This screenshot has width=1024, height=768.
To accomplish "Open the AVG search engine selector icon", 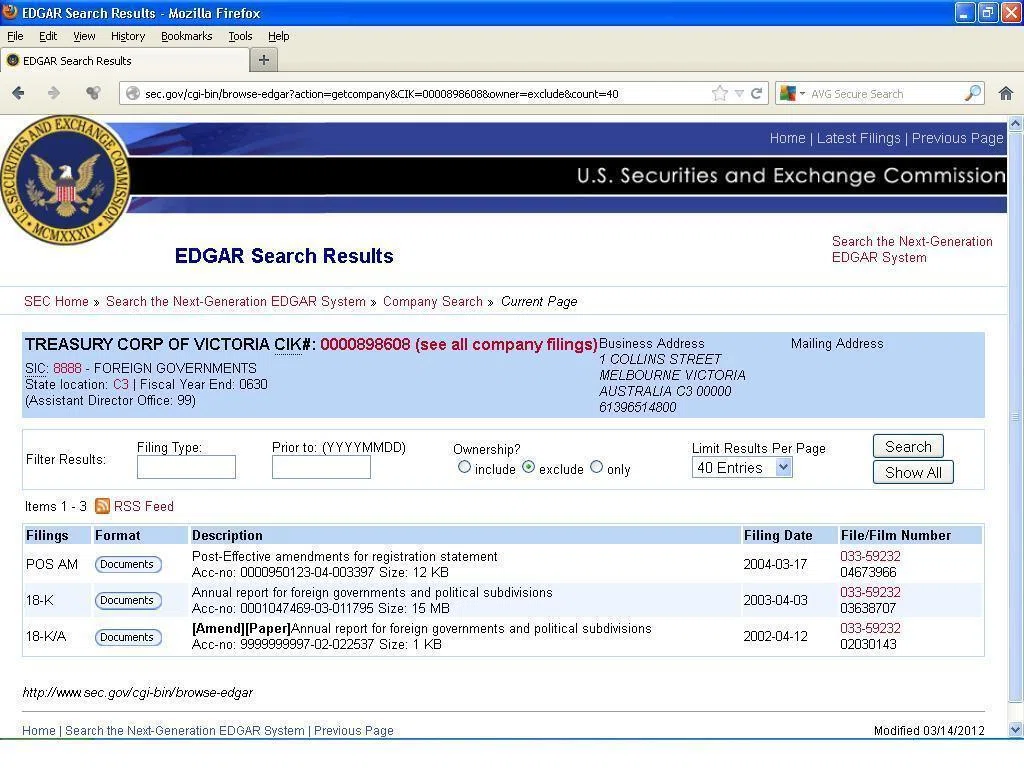I will [x=788, y=93].
